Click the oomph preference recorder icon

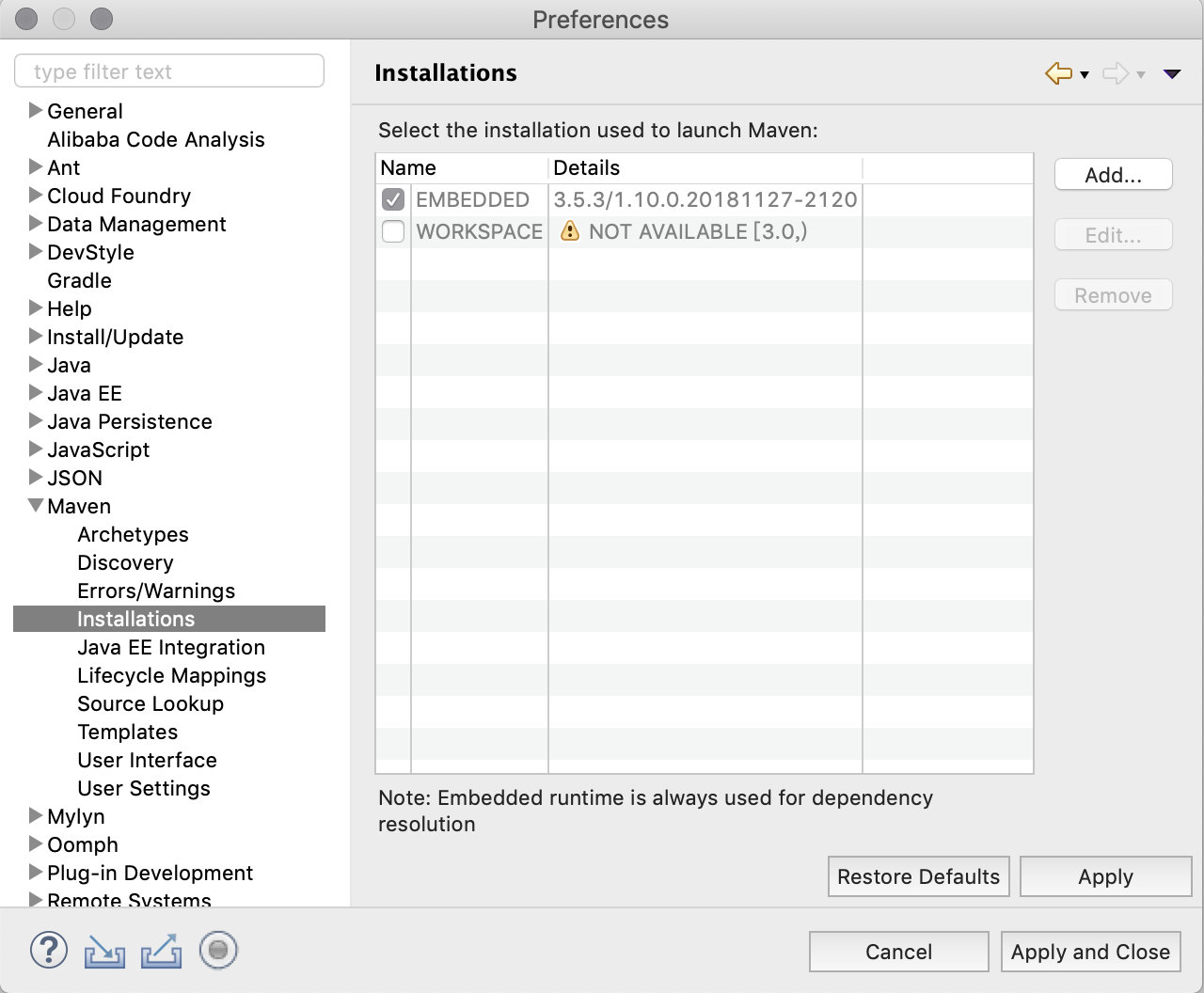(218, 950)
